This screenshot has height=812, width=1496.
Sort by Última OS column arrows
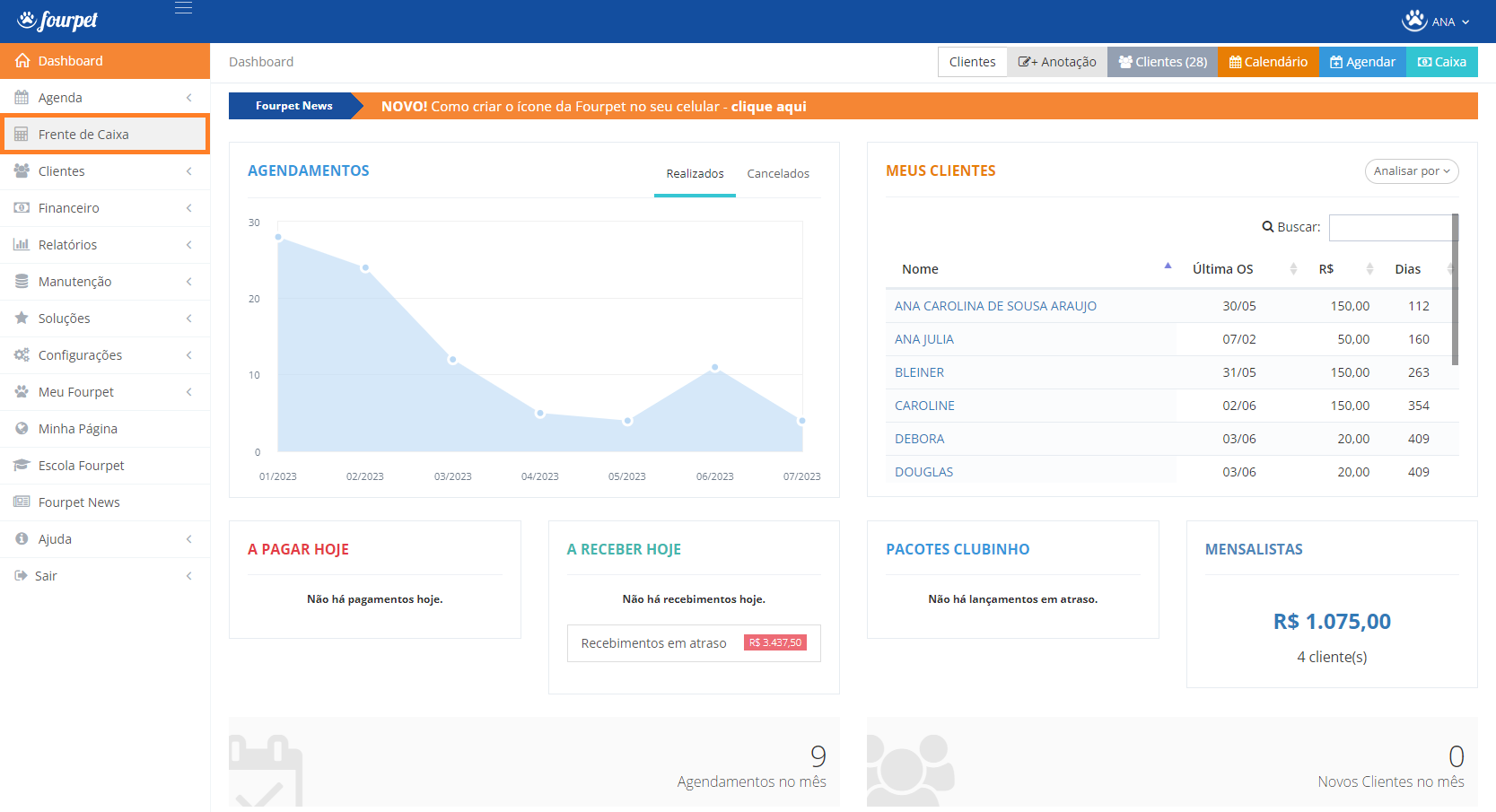1293,269
